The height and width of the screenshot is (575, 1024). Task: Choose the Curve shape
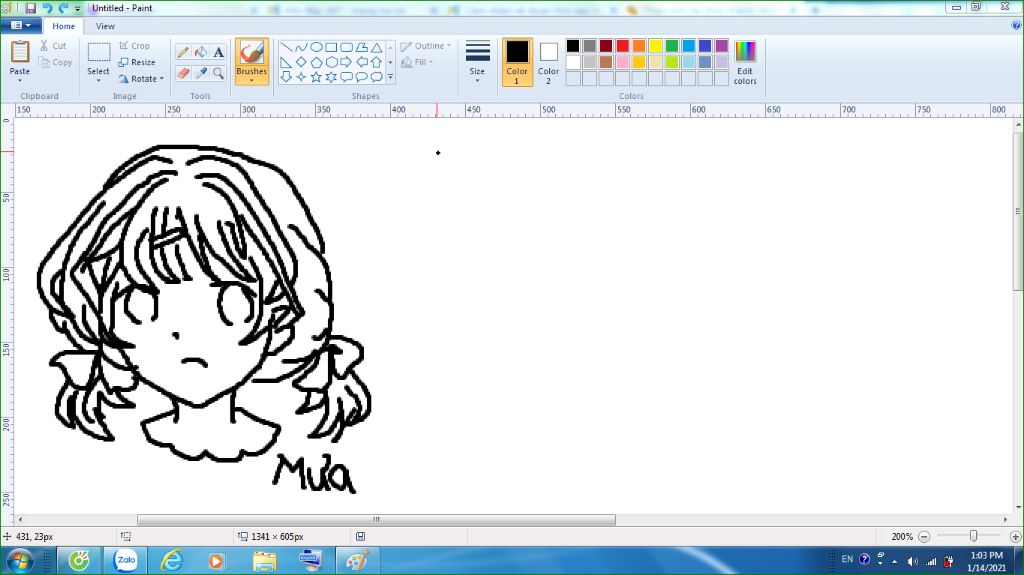[x=301, y=47]
